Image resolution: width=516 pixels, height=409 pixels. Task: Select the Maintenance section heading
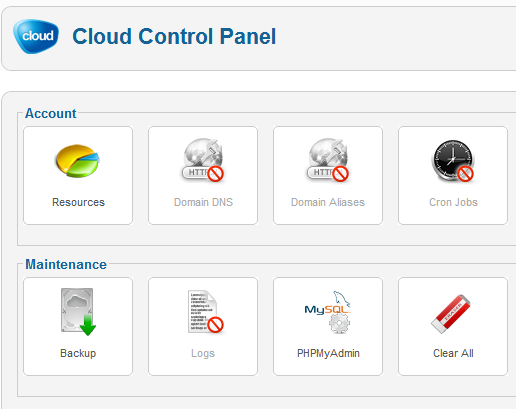(x=66, y=264)
